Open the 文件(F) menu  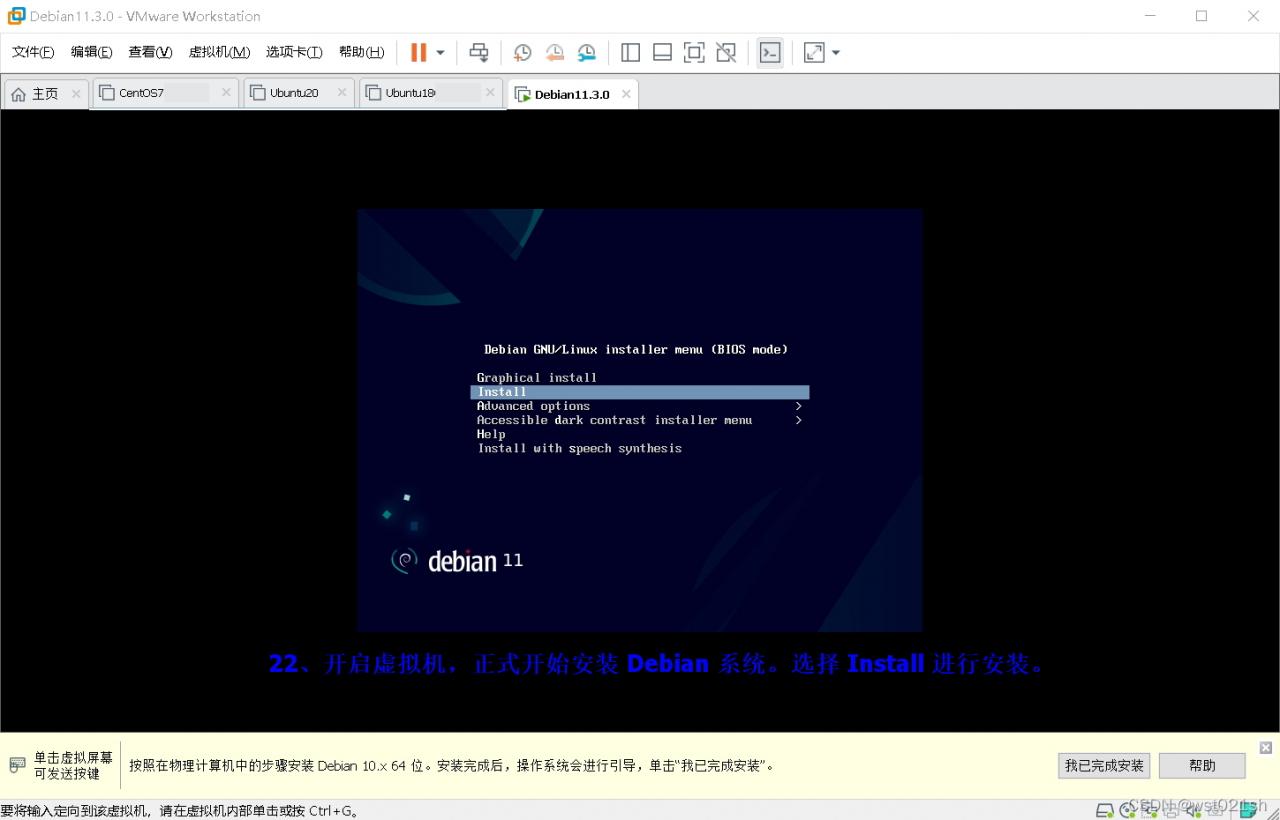pos(33,52)
